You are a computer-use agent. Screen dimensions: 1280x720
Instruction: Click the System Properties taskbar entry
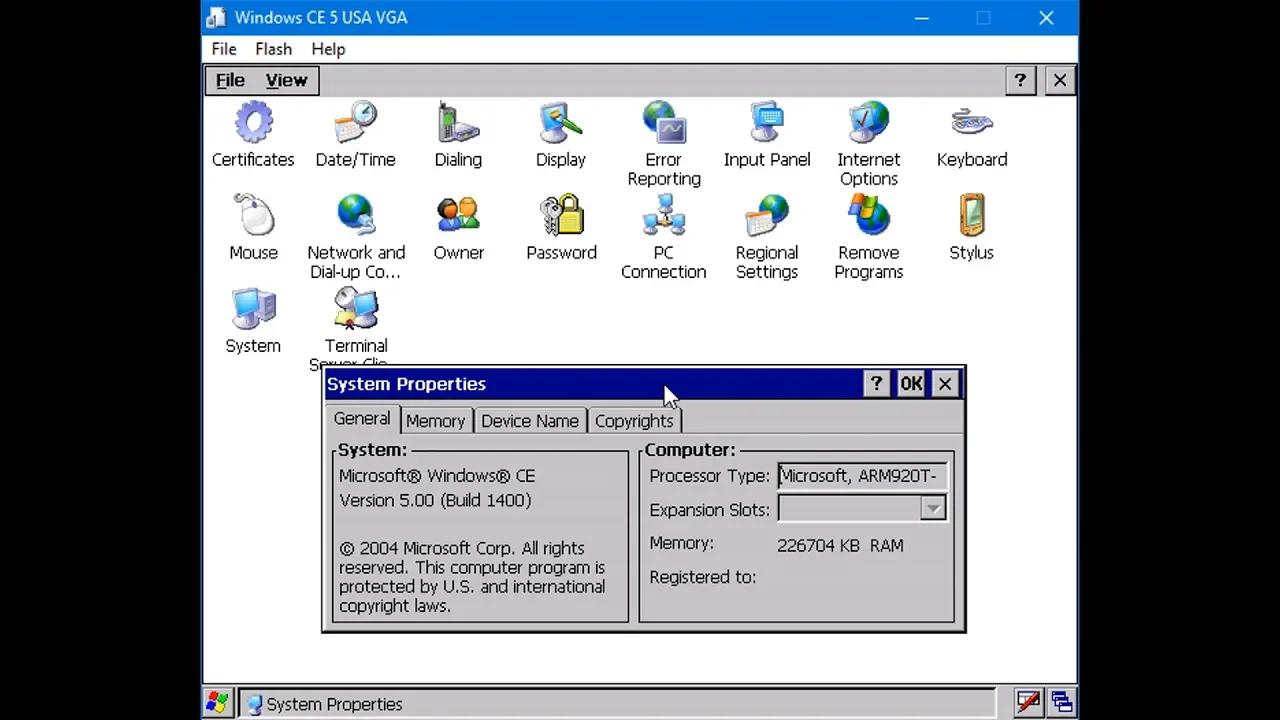[333, 704]
